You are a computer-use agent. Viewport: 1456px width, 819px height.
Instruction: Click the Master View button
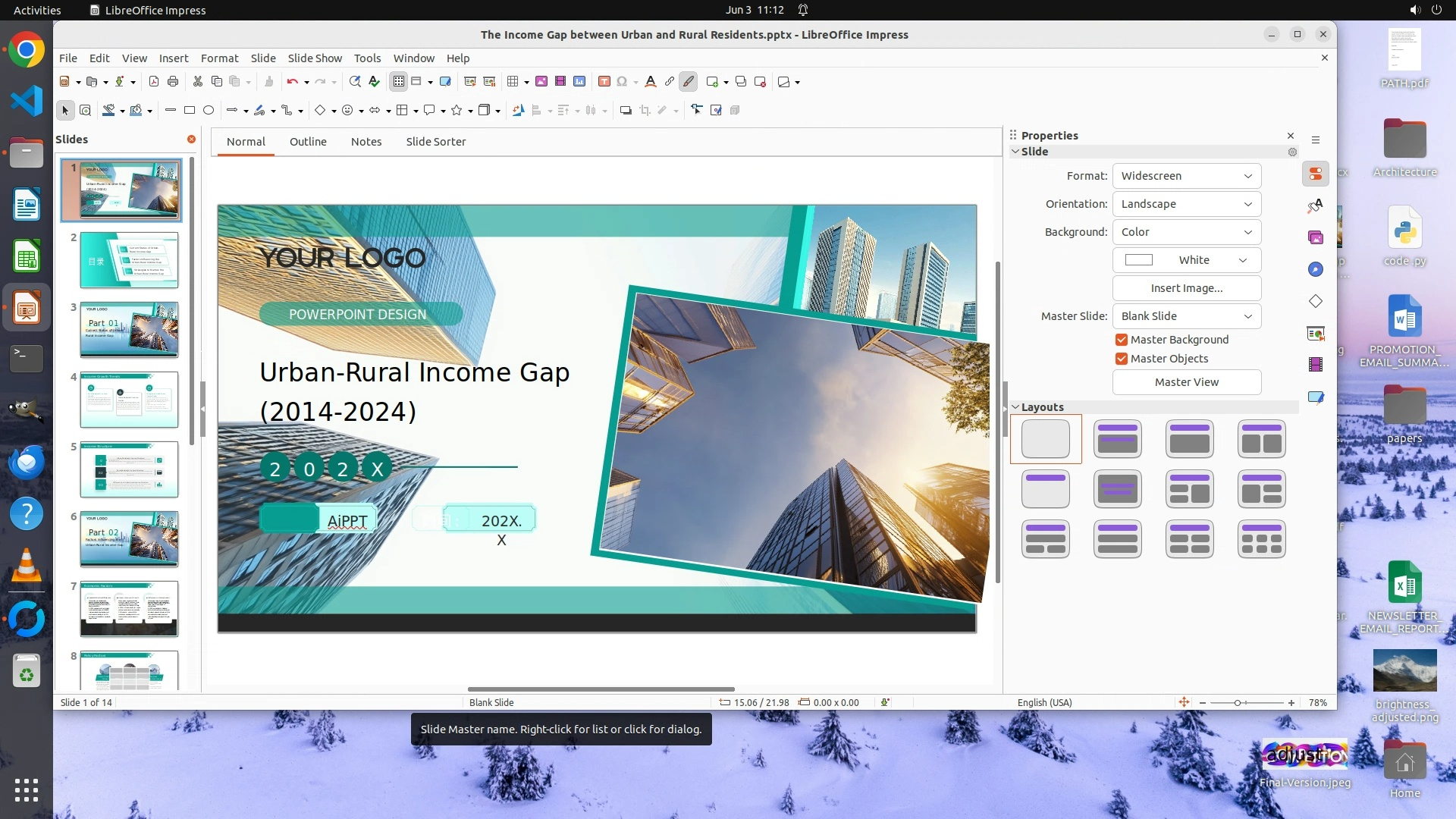[x=1186, y=382]
